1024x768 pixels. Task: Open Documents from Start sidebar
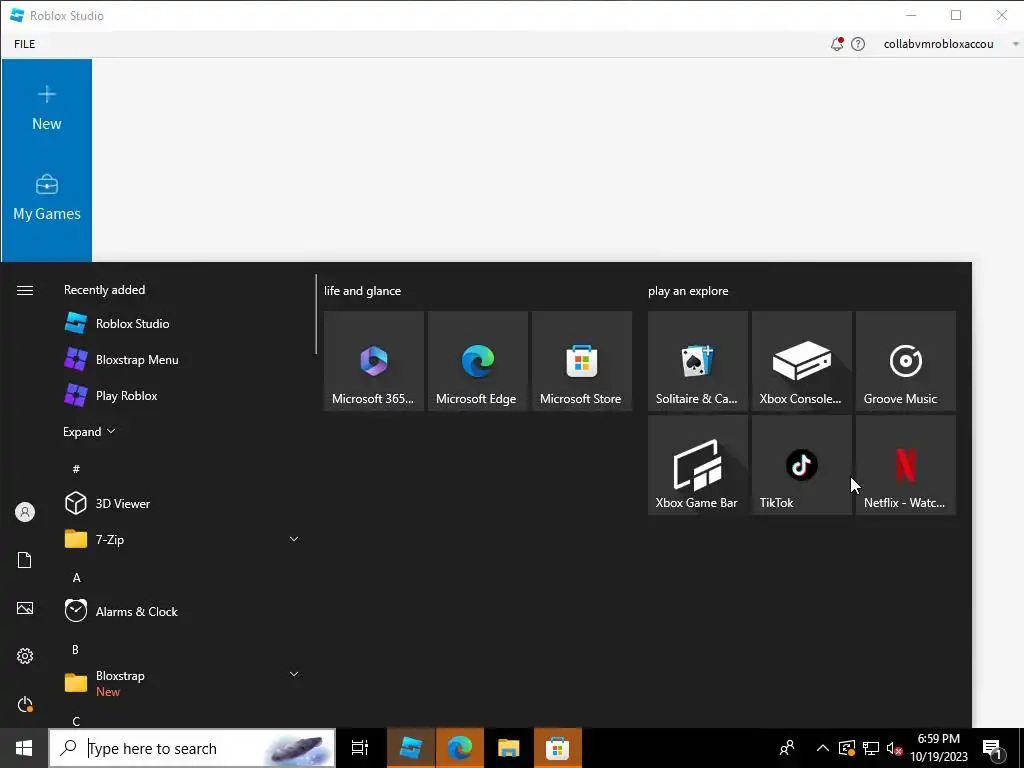coord(25,560)
